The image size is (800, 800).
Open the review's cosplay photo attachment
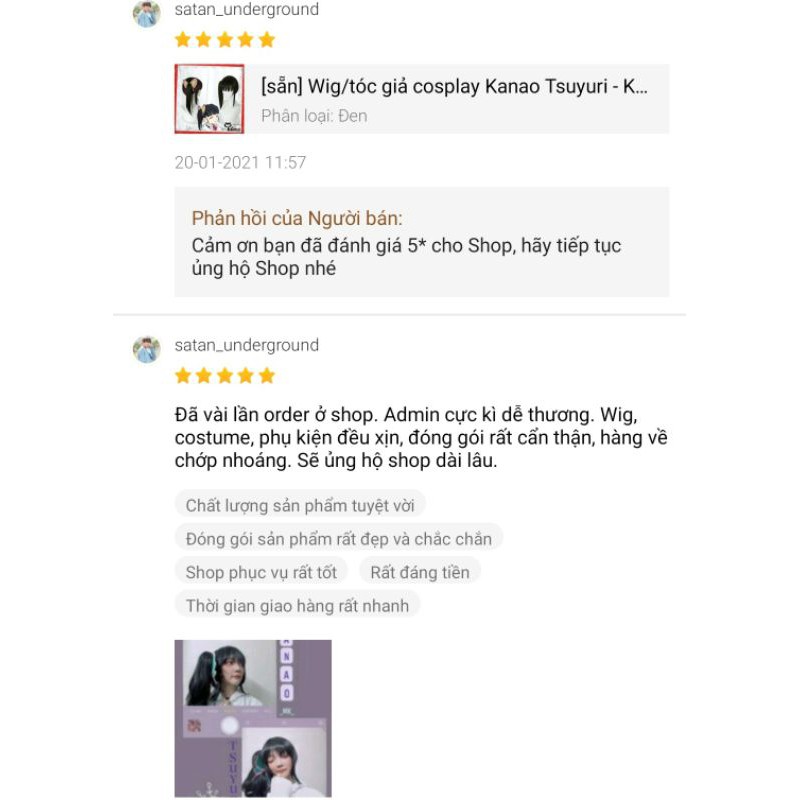[x=253, y=718]
